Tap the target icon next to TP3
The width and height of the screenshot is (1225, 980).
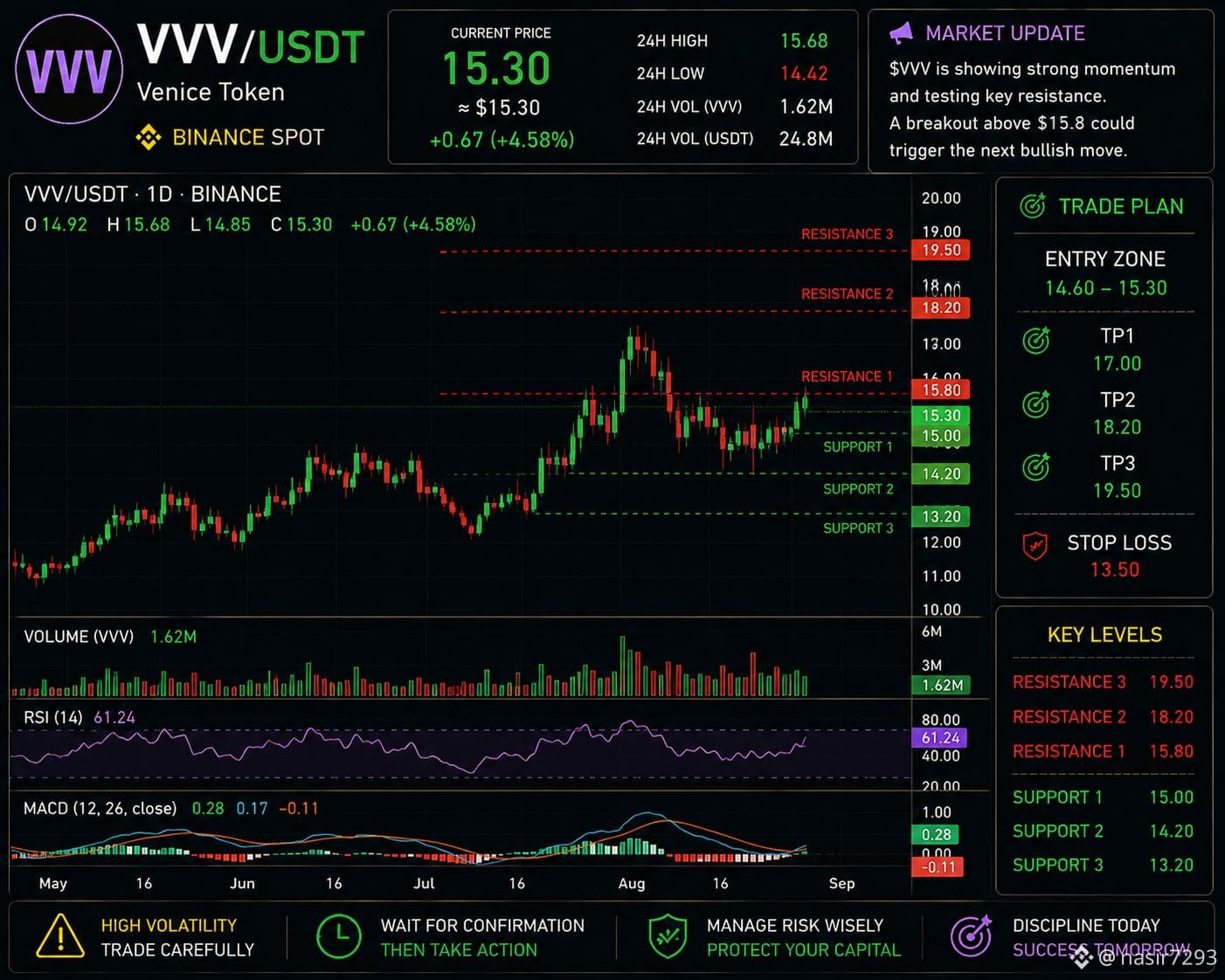(1036, 466)
